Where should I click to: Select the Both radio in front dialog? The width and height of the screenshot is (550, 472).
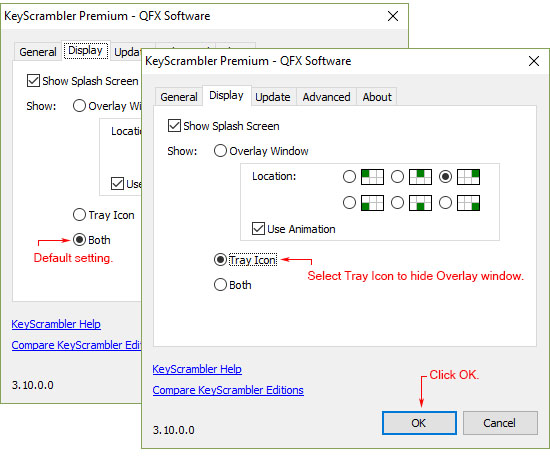click(220, 284)
